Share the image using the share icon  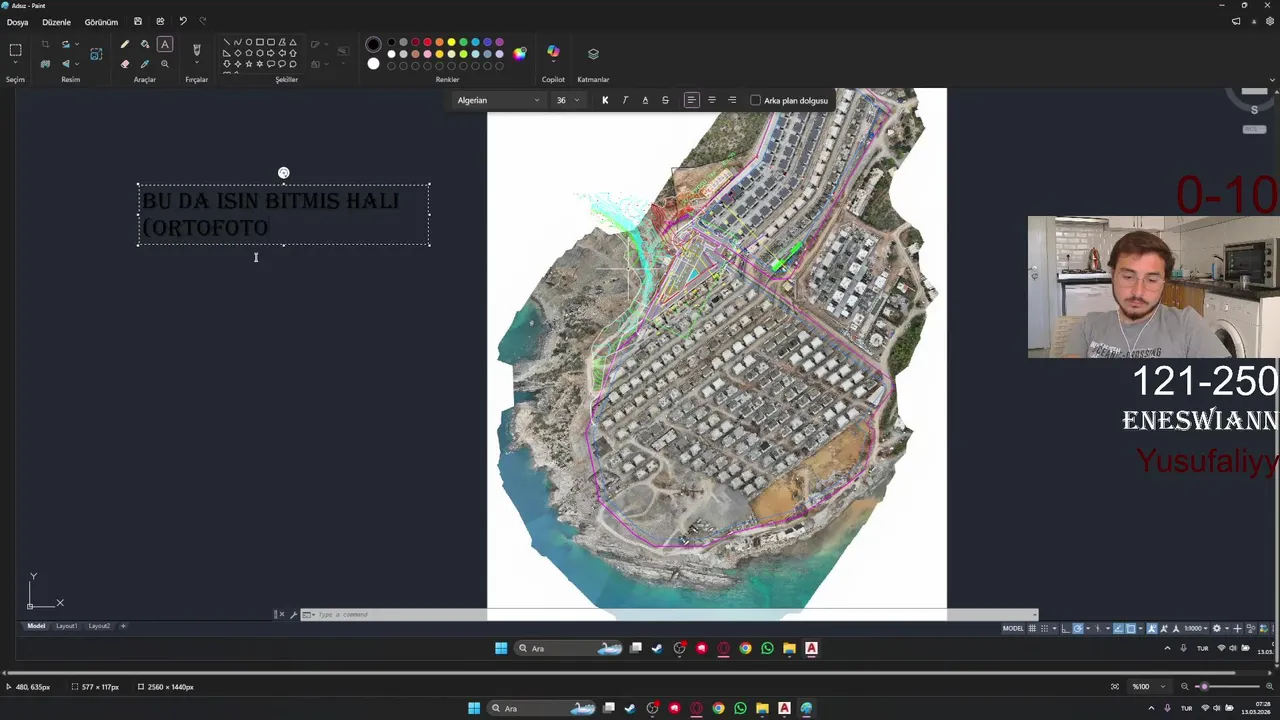160,21
